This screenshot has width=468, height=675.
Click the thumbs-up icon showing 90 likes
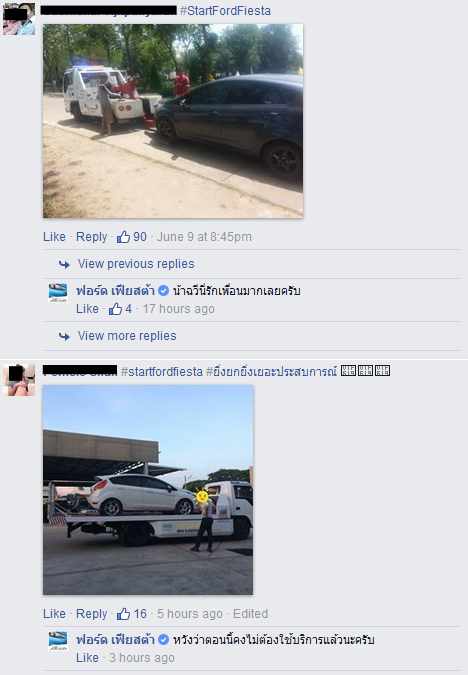tap(124, 237)
